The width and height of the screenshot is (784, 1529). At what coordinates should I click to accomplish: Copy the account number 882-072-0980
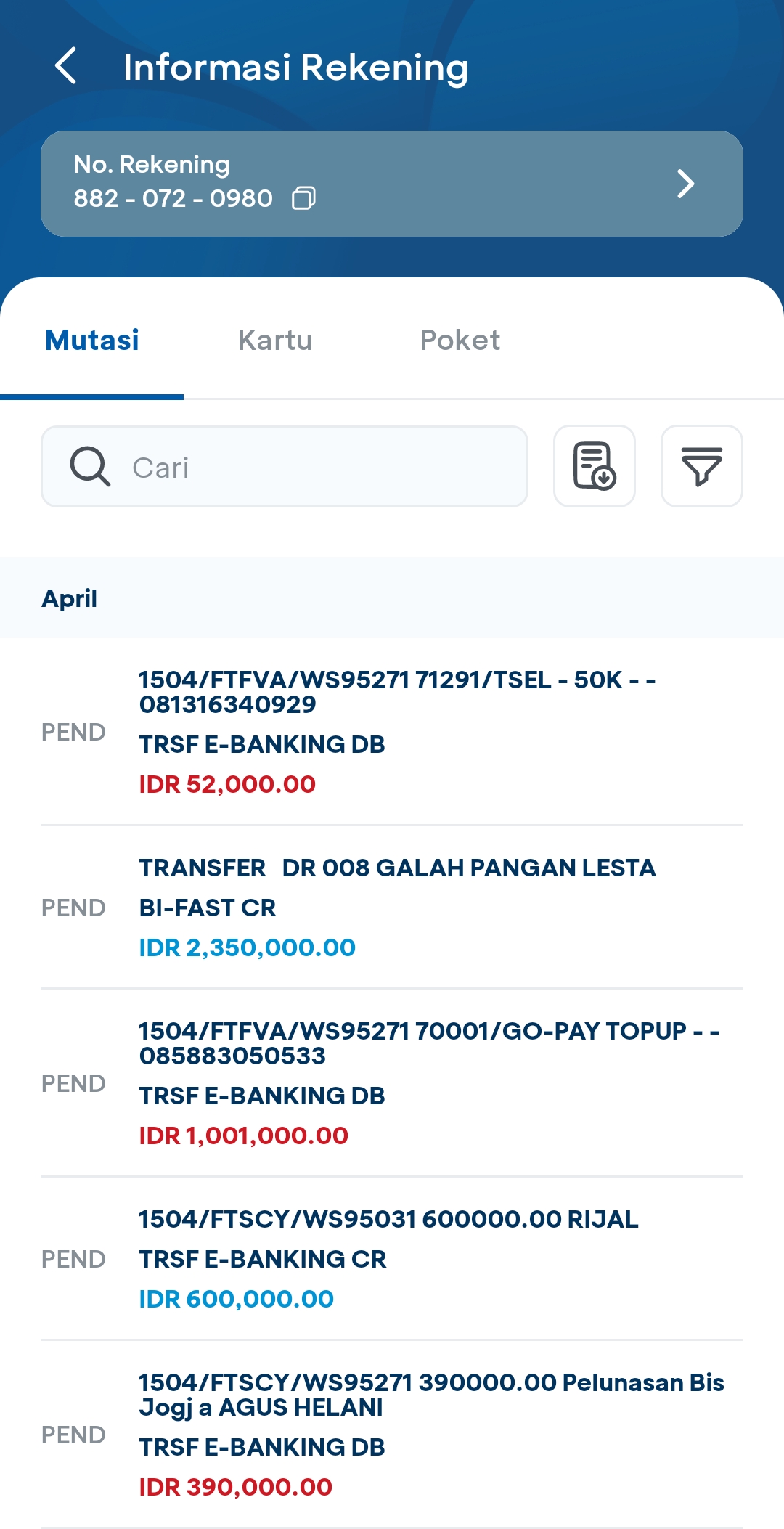[303, 198]
